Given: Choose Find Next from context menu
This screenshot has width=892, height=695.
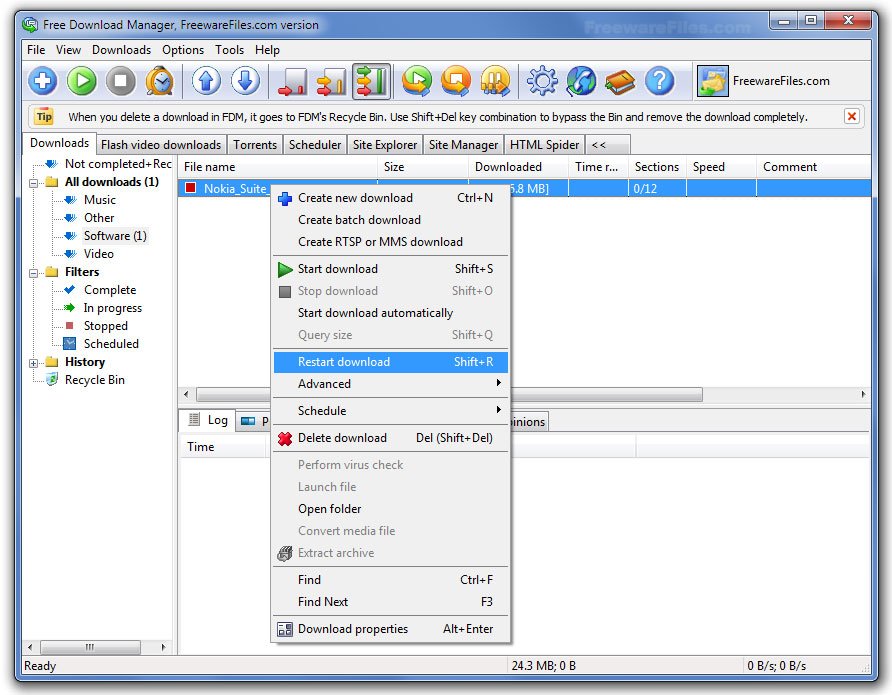Looking at the screenshot, I should [390, 602].
